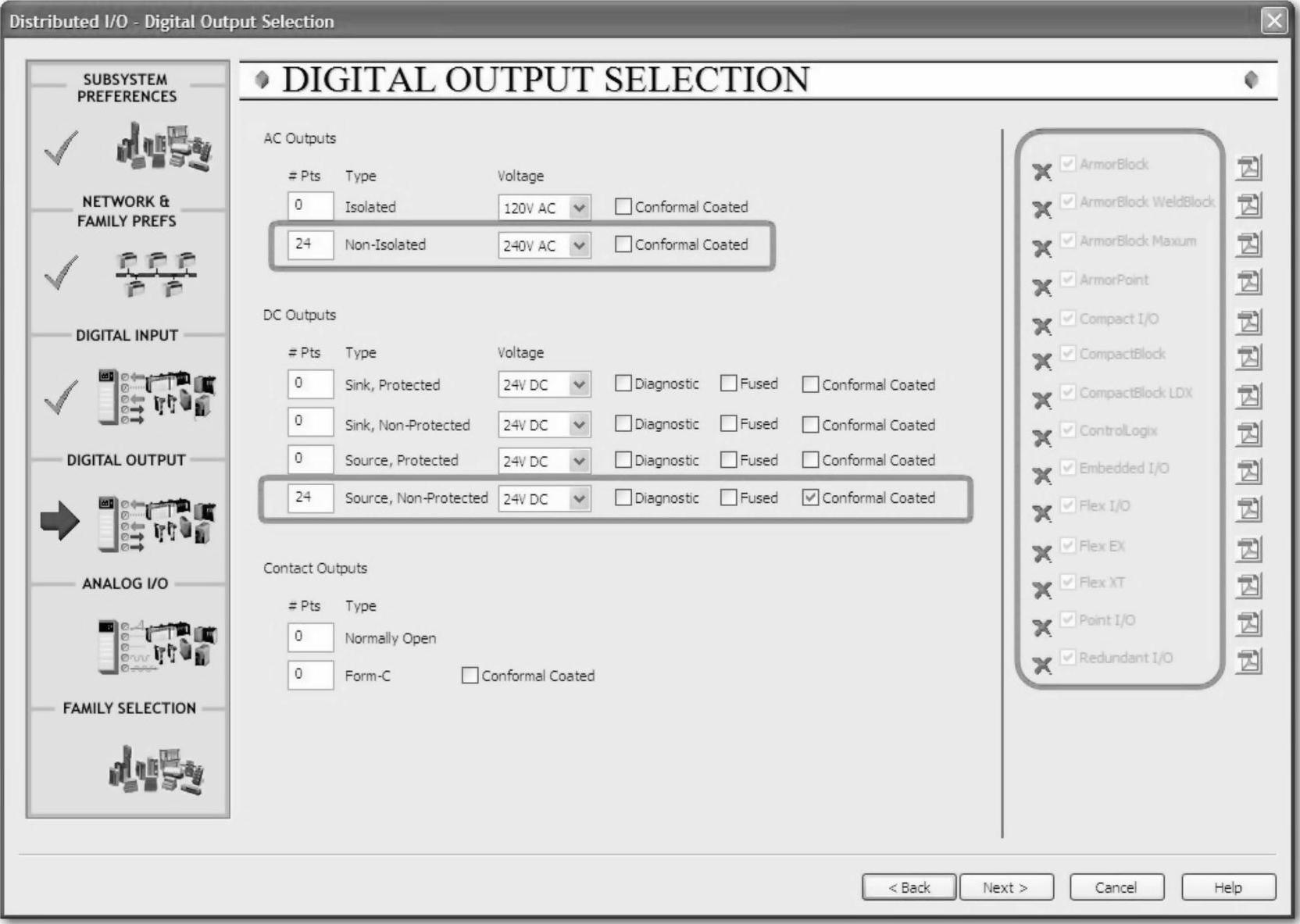The height and width of the screenshot is (924, 1300).
Task: Exclude ArmorPoint family with X icon
Action: coord(1042,287)
